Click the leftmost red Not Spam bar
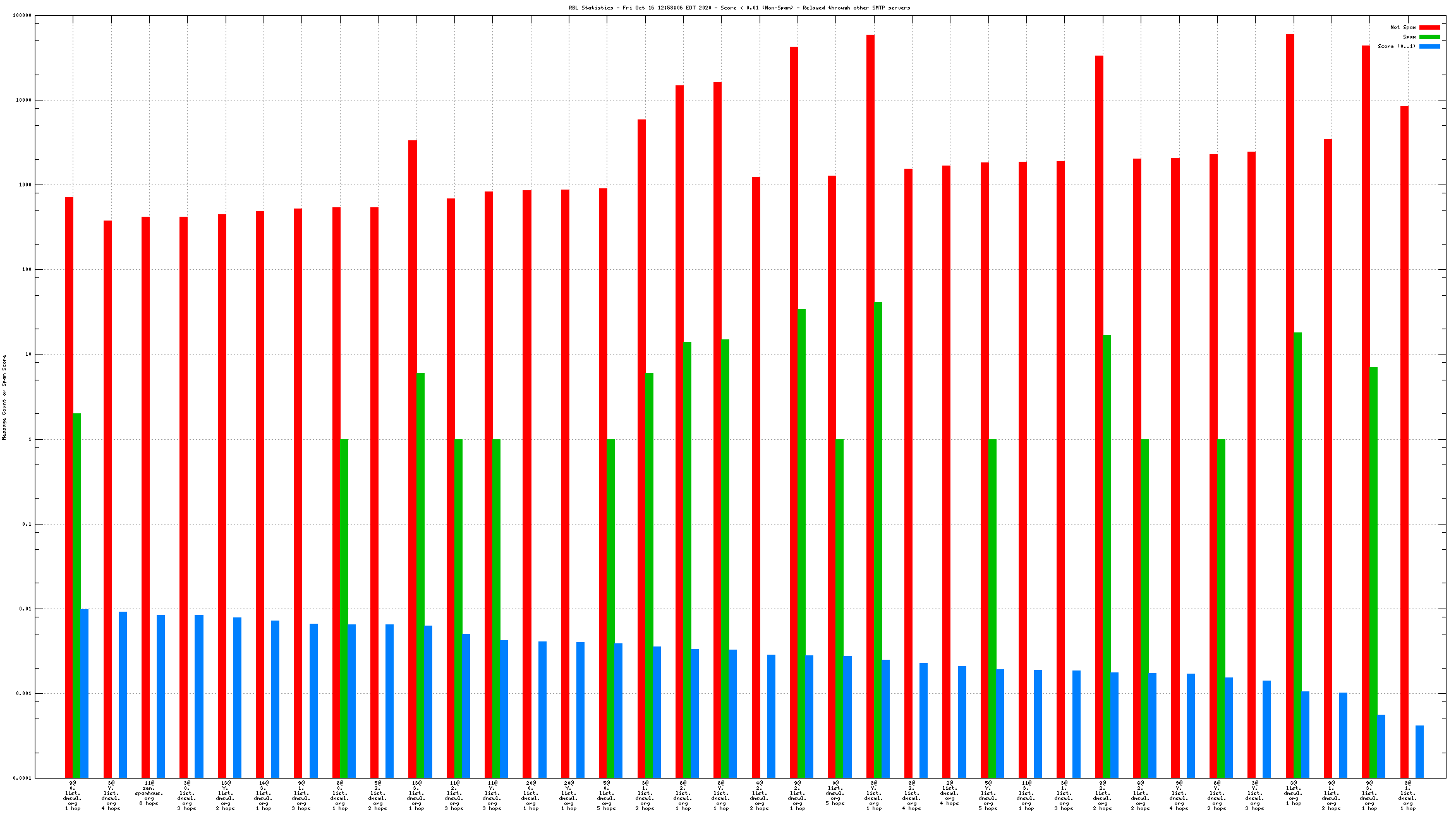 pyautogui.click(x=69, y=487)
